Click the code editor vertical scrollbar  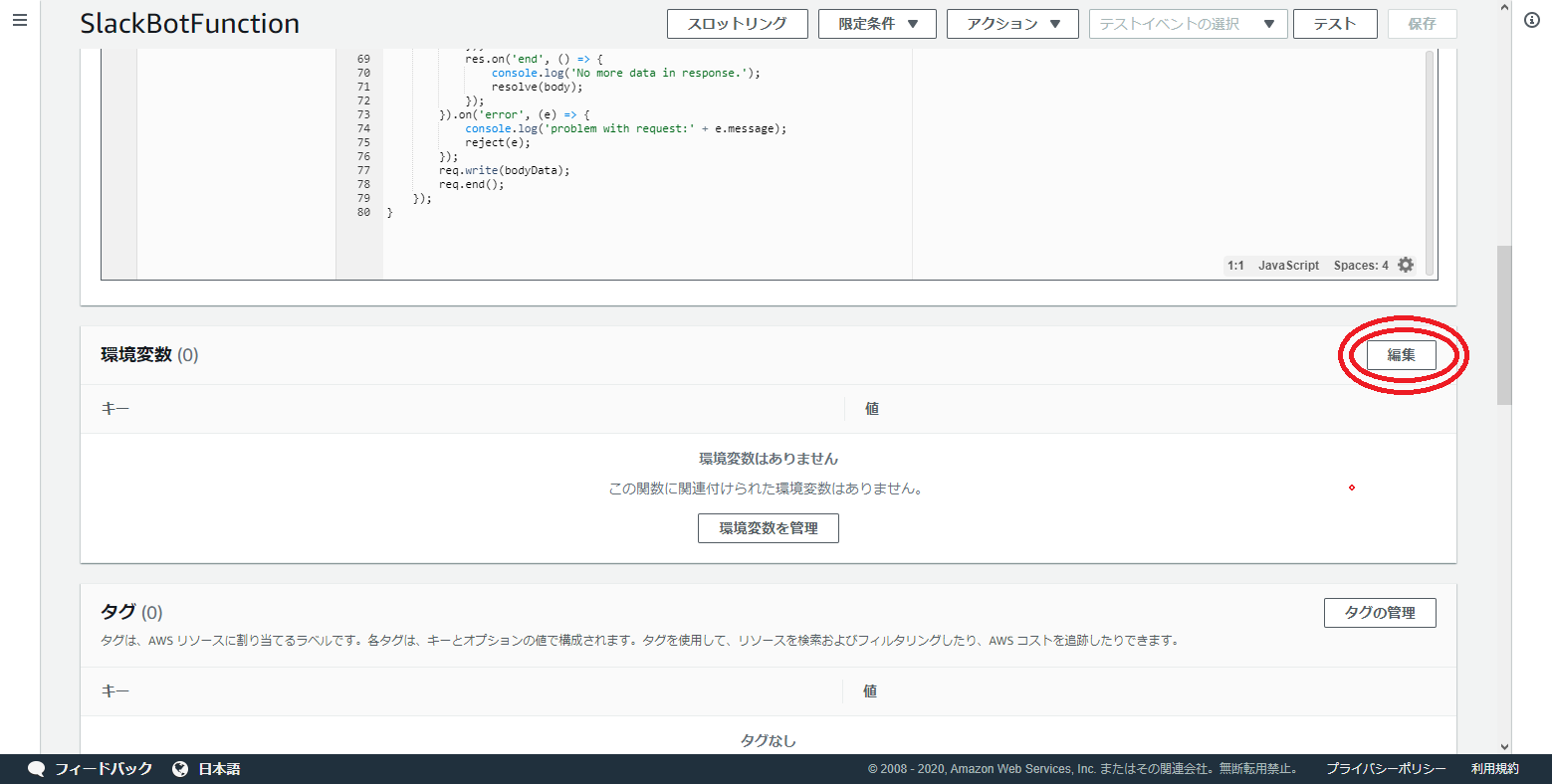coord(1430,163)
